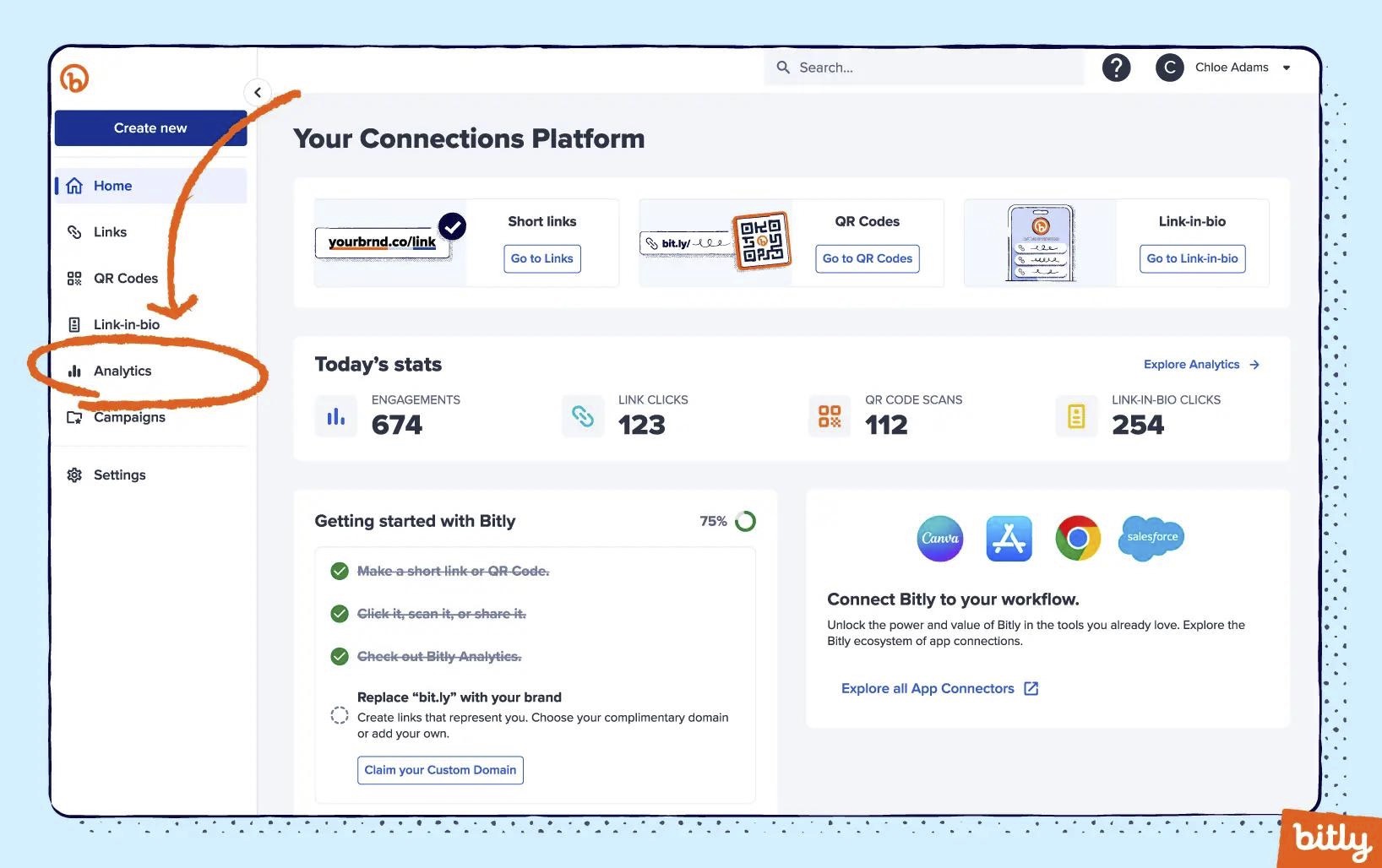Click the Create new button
The height and width of the screenshot is (868, 1382).
[150, 127]
